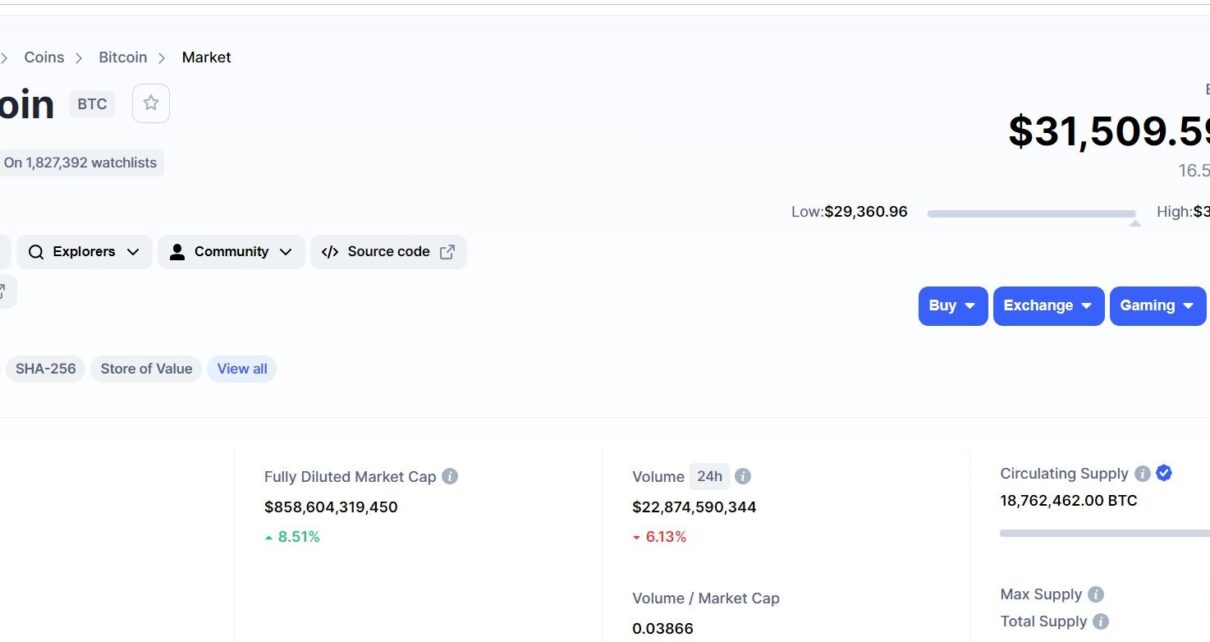The image size is (1210, 642).
Task: Click the info icon beside Fully Diluted Market Cap
Action: [x=450, y=477]
